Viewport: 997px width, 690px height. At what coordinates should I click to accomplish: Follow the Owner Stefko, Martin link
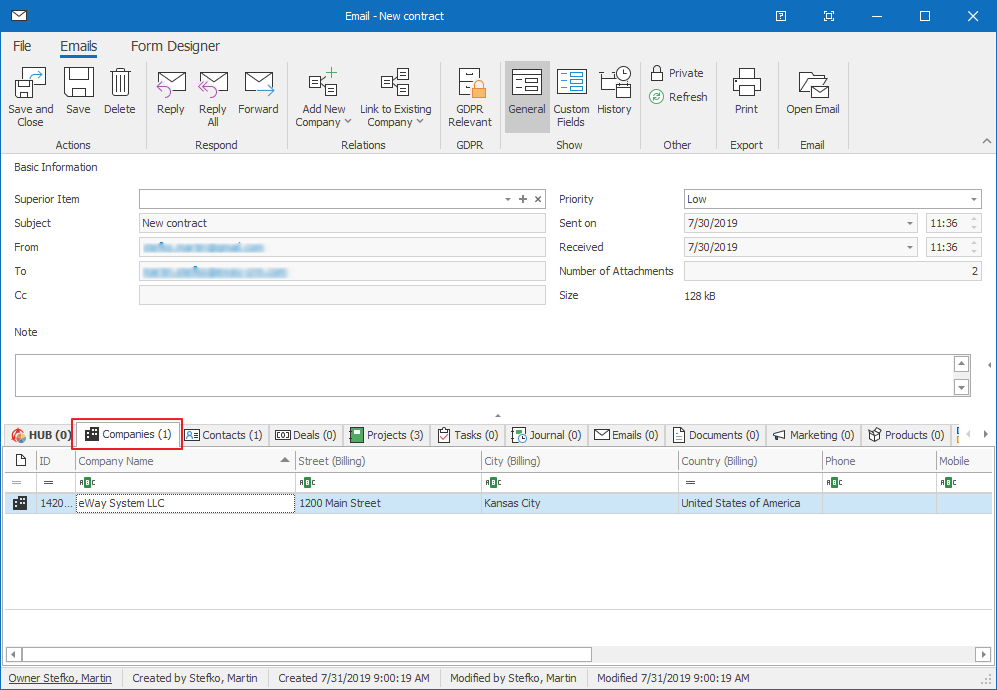coord(60,678)
